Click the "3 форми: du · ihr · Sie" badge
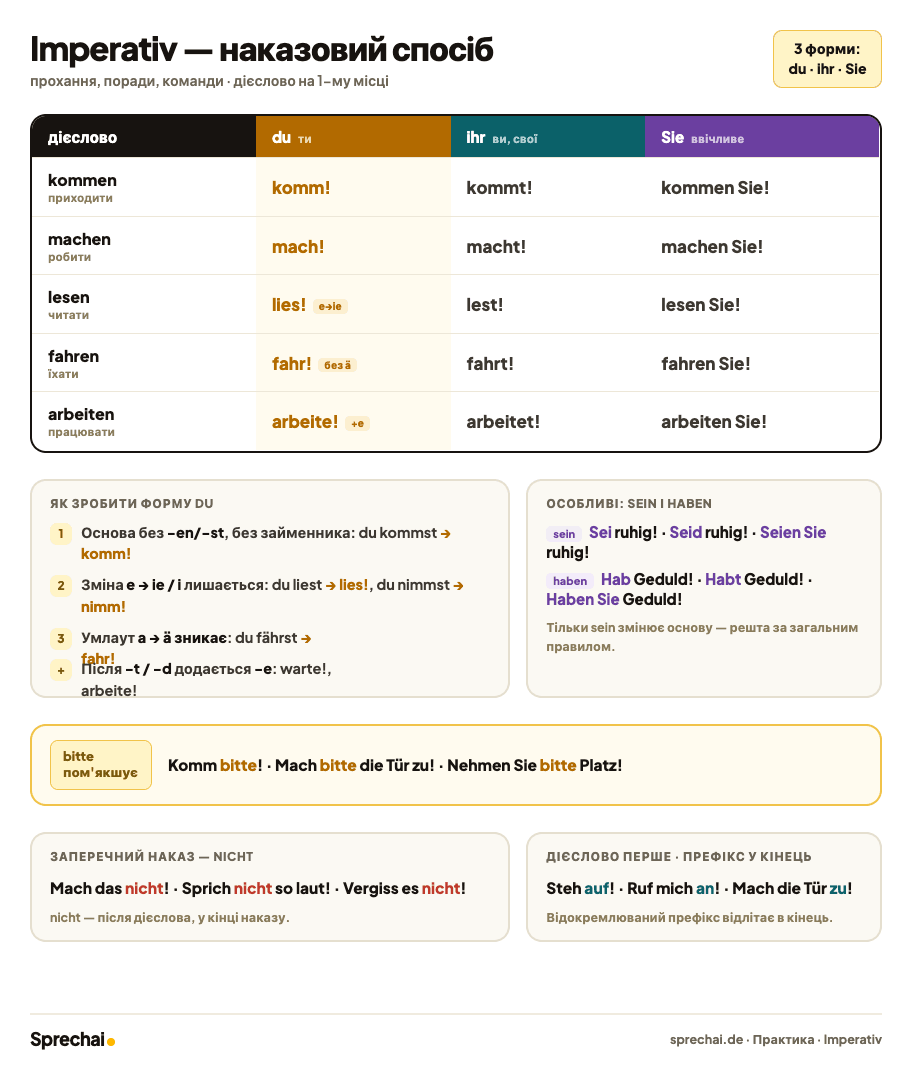The height and width of the screenshot is (1080, 912). tap(827, 59)
